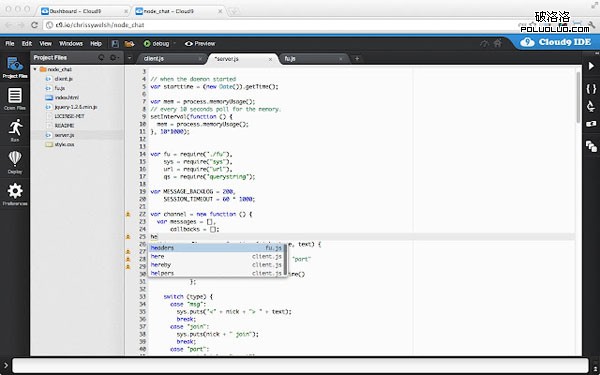Open the Deploy panel in sidebar
The image size is (600, 375).
coord(15,162)
